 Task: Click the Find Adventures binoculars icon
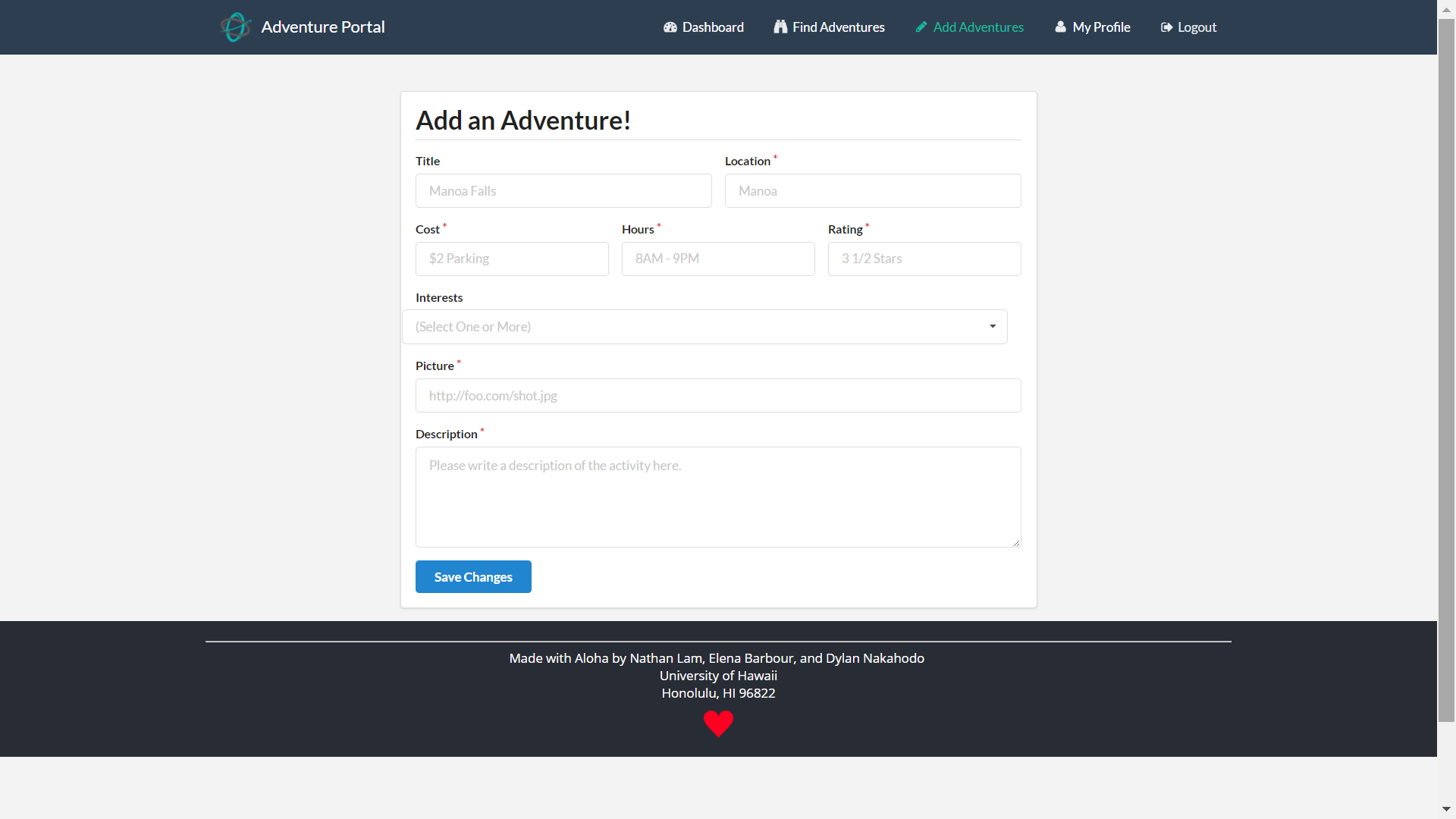(779, 27)
